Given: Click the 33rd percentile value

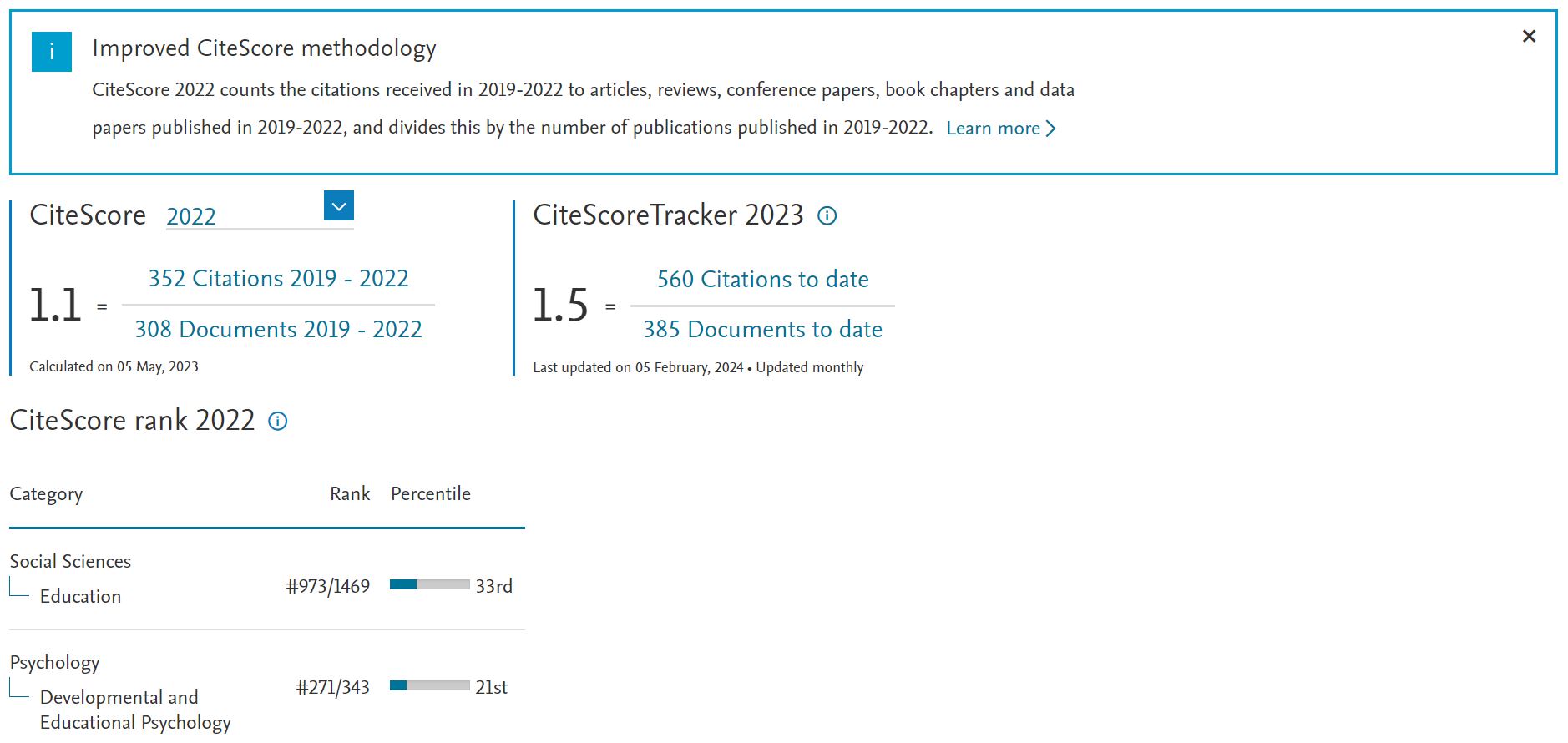Looking at the screenshot, I should (494, 586).
